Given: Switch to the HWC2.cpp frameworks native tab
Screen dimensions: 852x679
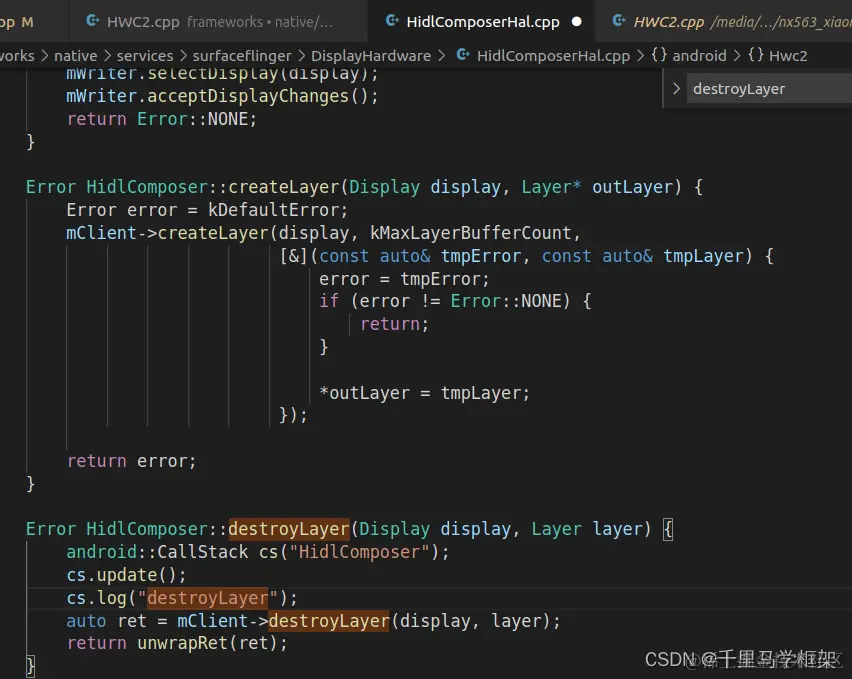Looking at the screenshot, I should click(217, 22).
